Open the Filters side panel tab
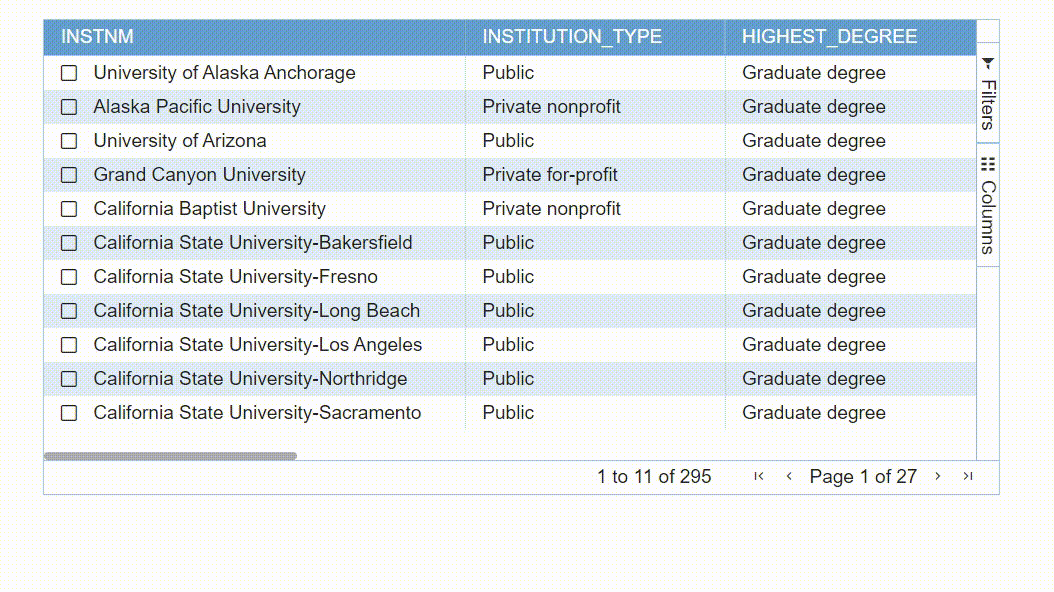Image resolution: width=1054 pixels, height=592 pixels. (x=988, y=104)
